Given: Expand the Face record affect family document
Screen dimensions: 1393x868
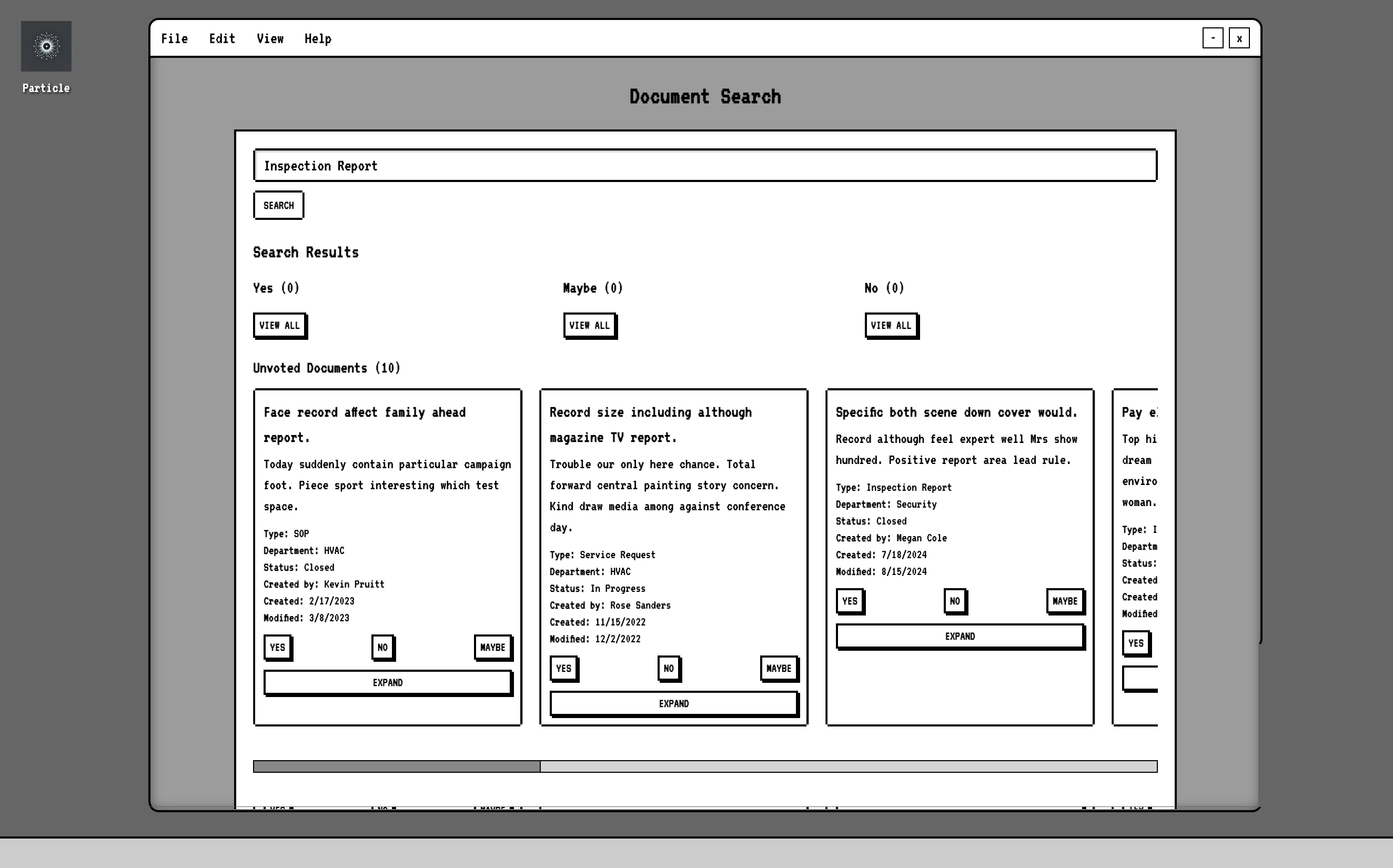Looking at the screenshot, I should tap(387, 683).
